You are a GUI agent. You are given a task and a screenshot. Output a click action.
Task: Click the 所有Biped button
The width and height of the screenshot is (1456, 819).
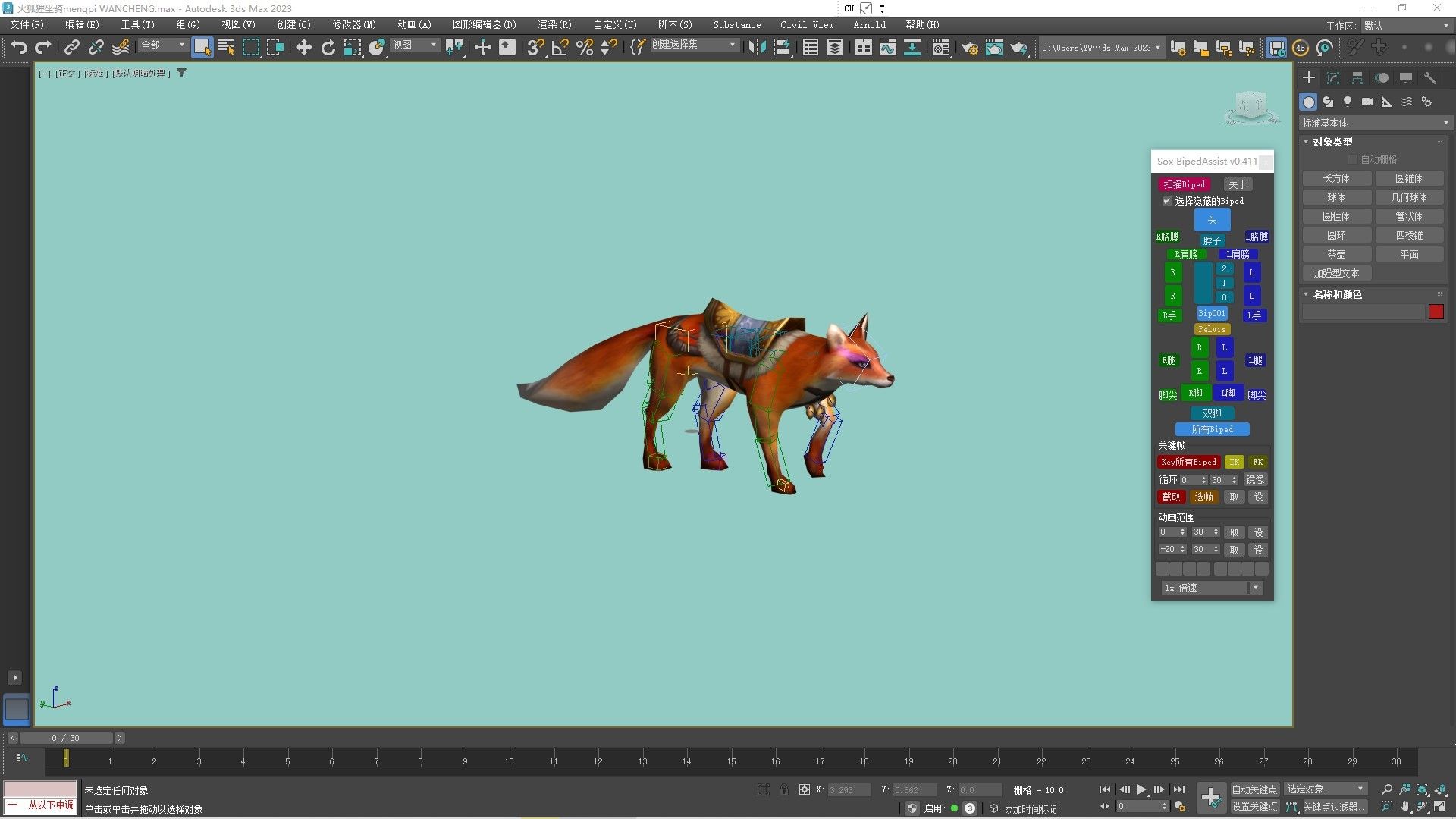coord(1212,429)
